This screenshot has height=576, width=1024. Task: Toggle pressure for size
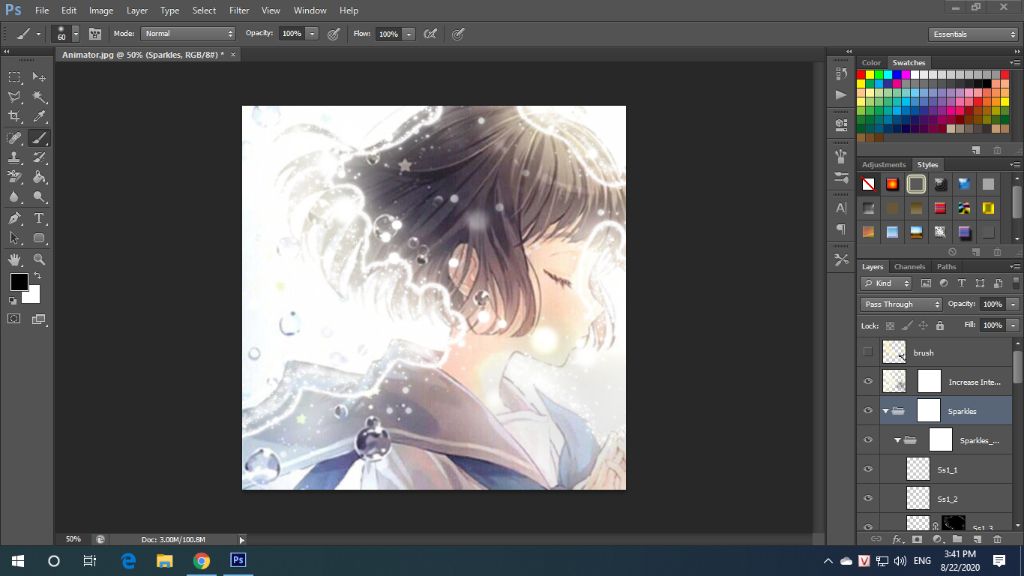tap(458, 34)
